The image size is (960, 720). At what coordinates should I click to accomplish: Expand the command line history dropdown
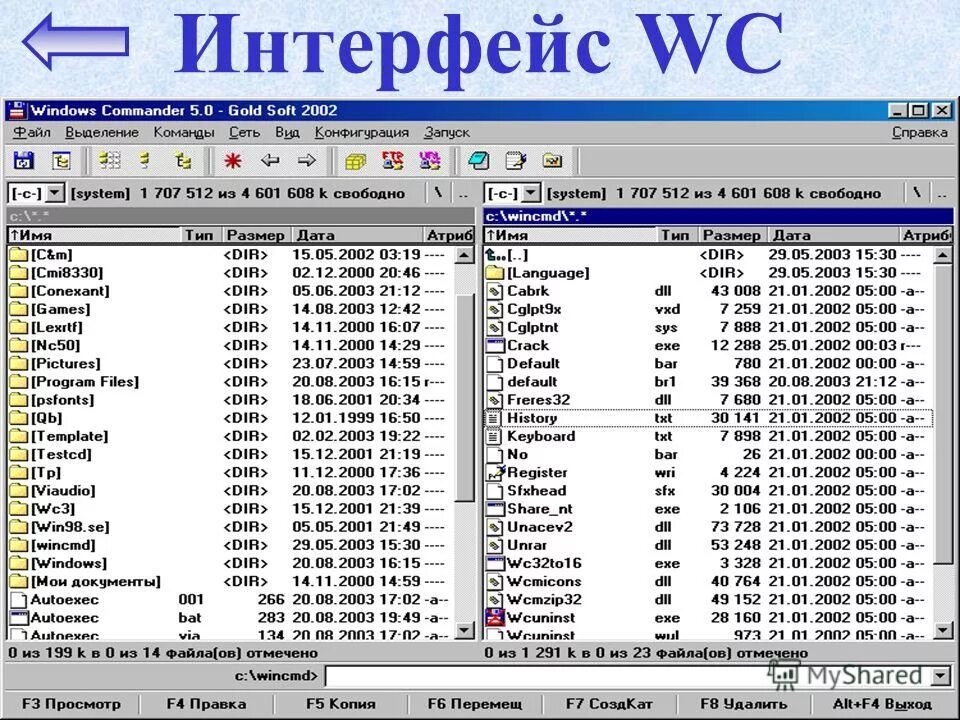point(941,677)
